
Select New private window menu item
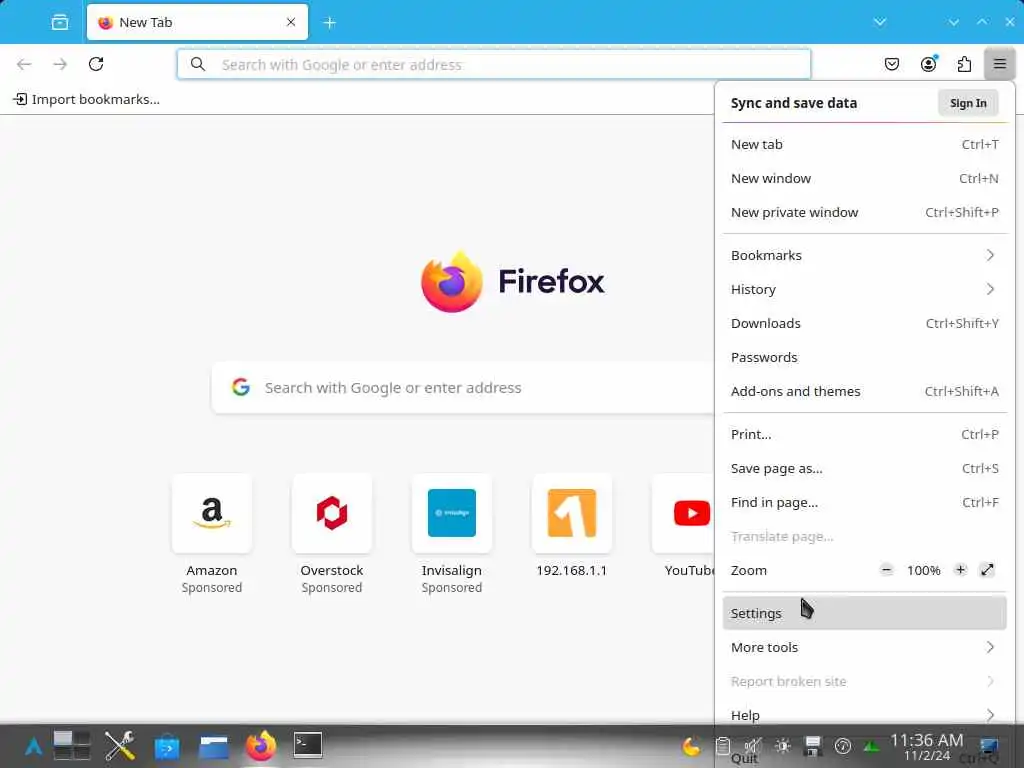[865, 212]
